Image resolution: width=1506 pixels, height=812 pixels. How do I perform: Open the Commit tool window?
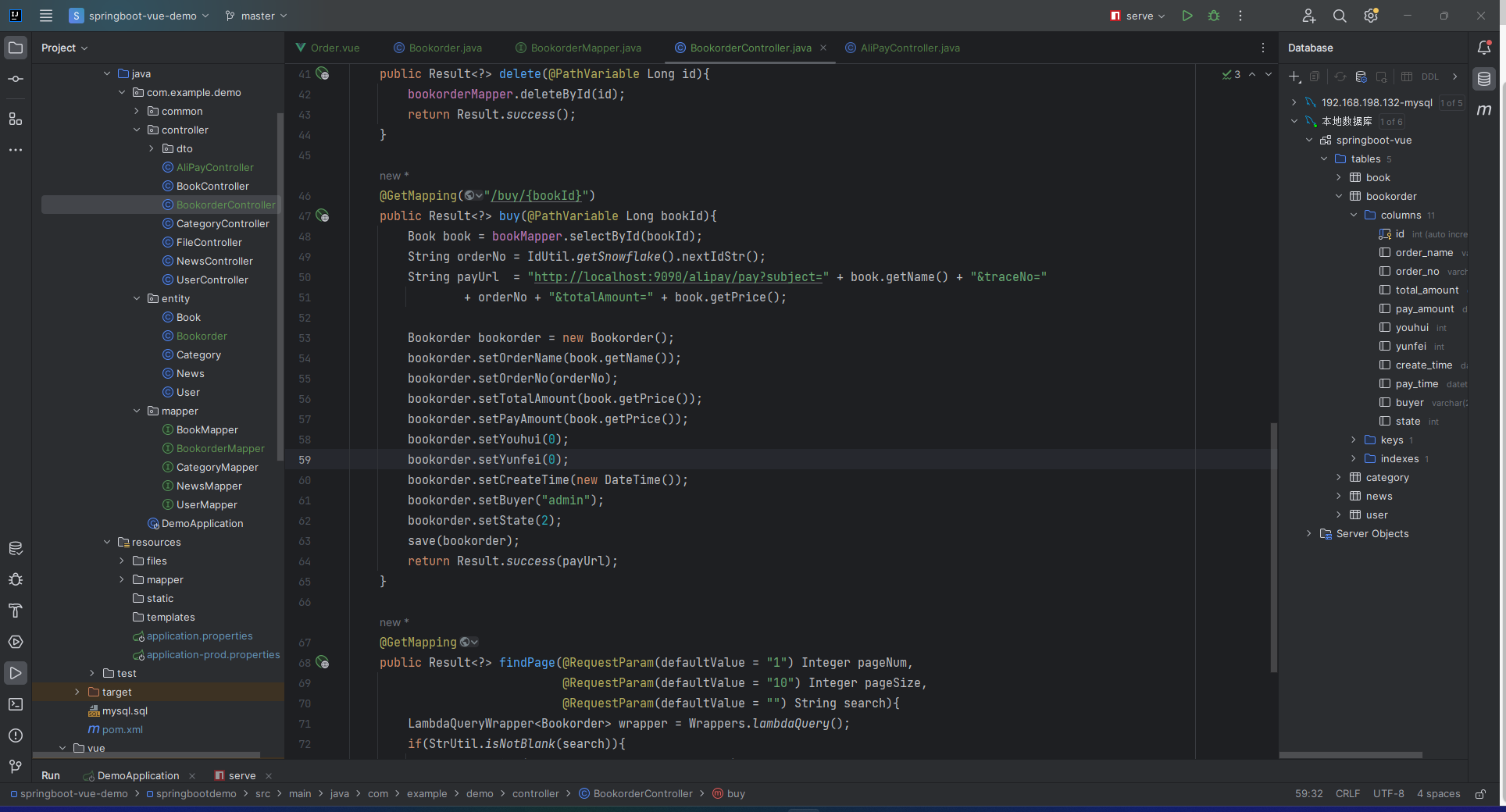tap(16, 79)
